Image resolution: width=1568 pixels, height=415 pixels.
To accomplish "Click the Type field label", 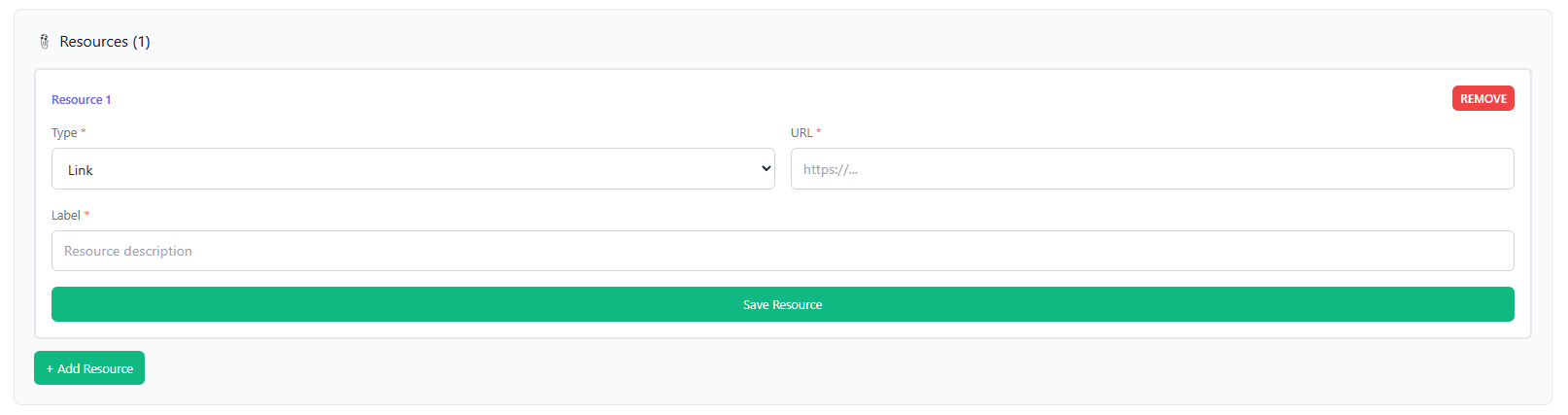I will [x=64, y=133].
